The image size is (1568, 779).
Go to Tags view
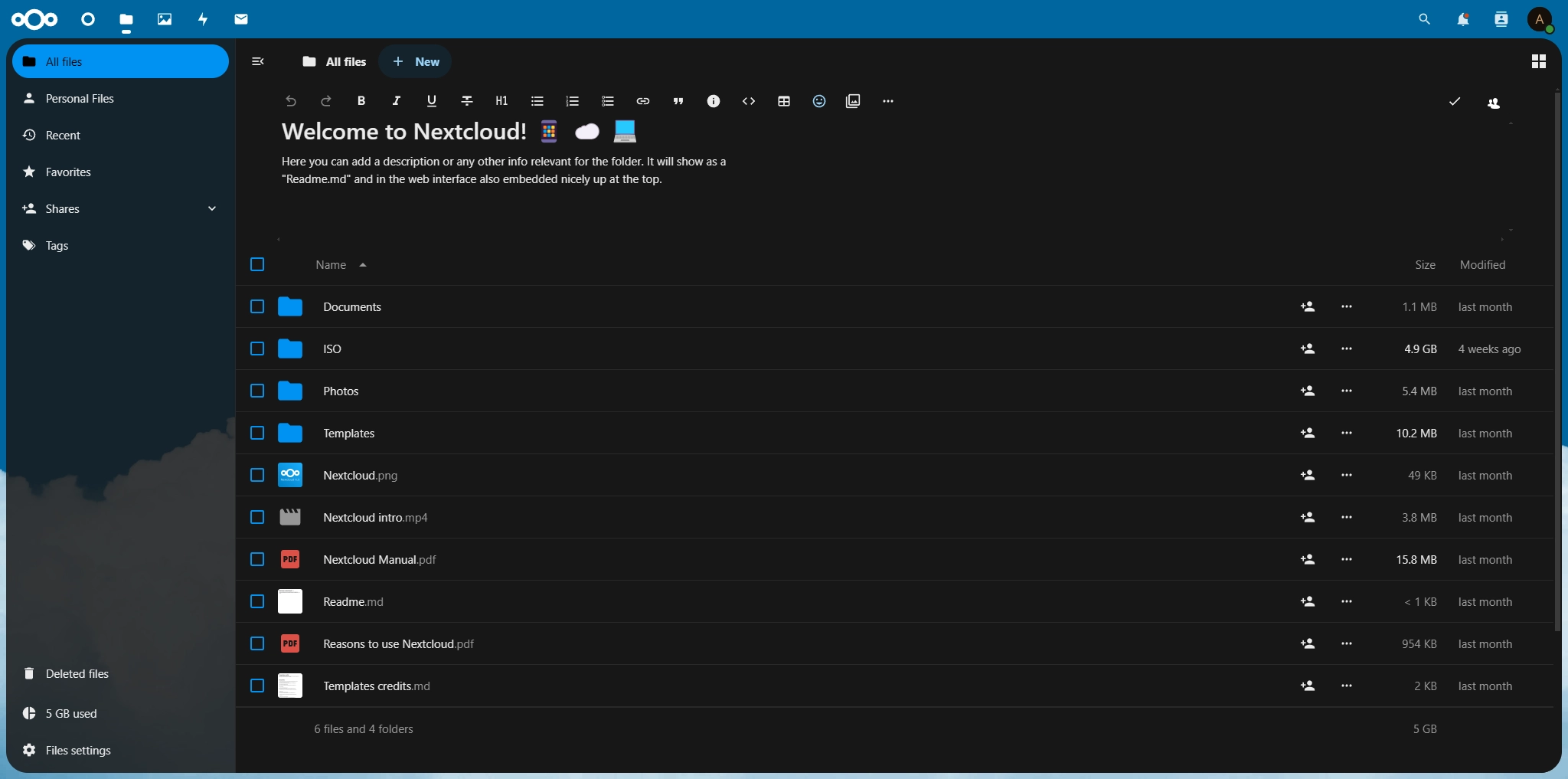[120, 245]
